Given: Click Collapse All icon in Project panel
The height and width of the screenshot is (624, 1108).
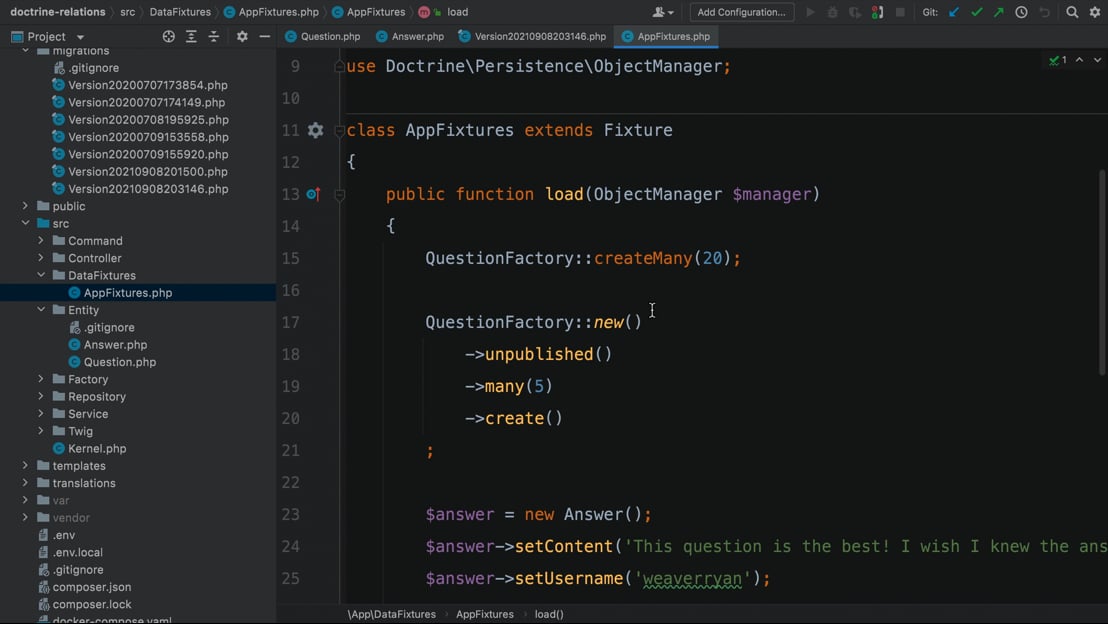Looking at the screenshot, I should click(214, 36).
